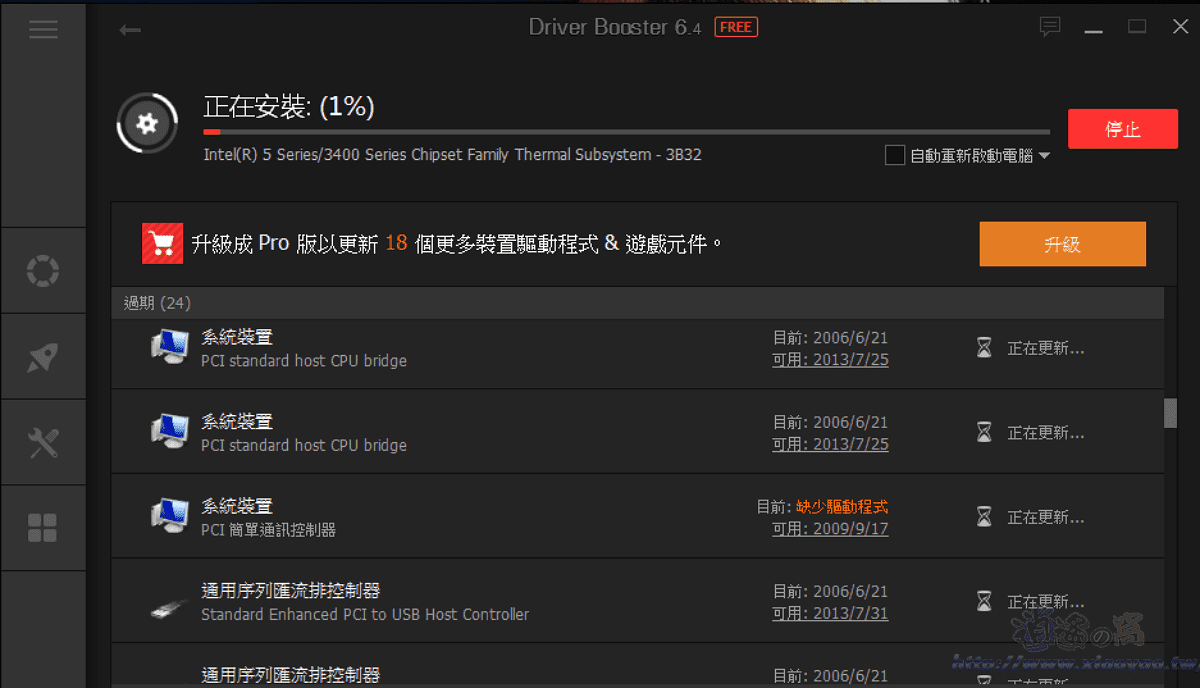
Task: Open the feedback speech bubble icon
Action: pos(1049,27)
